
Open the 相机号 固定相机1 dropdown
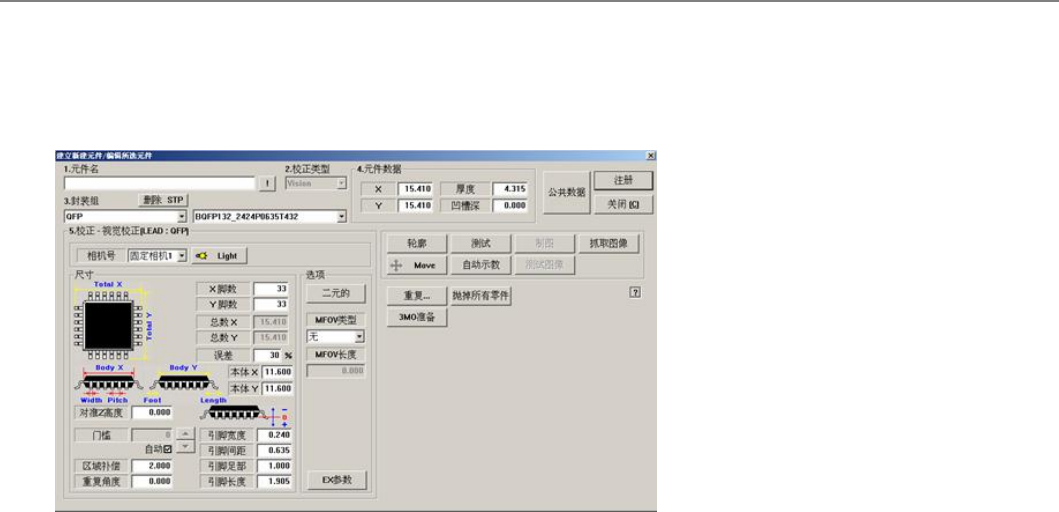pos(182,257)
